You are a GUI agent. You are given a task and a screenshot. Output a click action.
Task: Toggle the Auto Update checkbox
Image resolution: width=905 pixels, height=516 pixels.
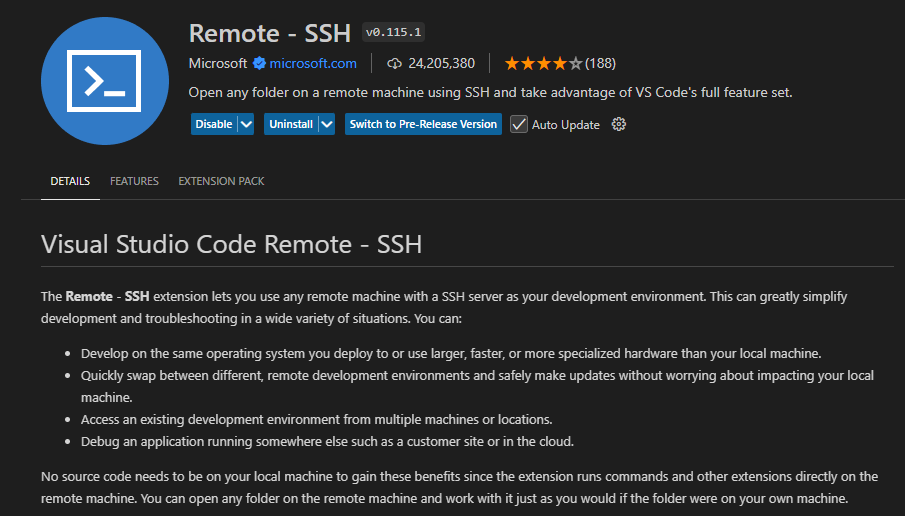tap(519, 124)
